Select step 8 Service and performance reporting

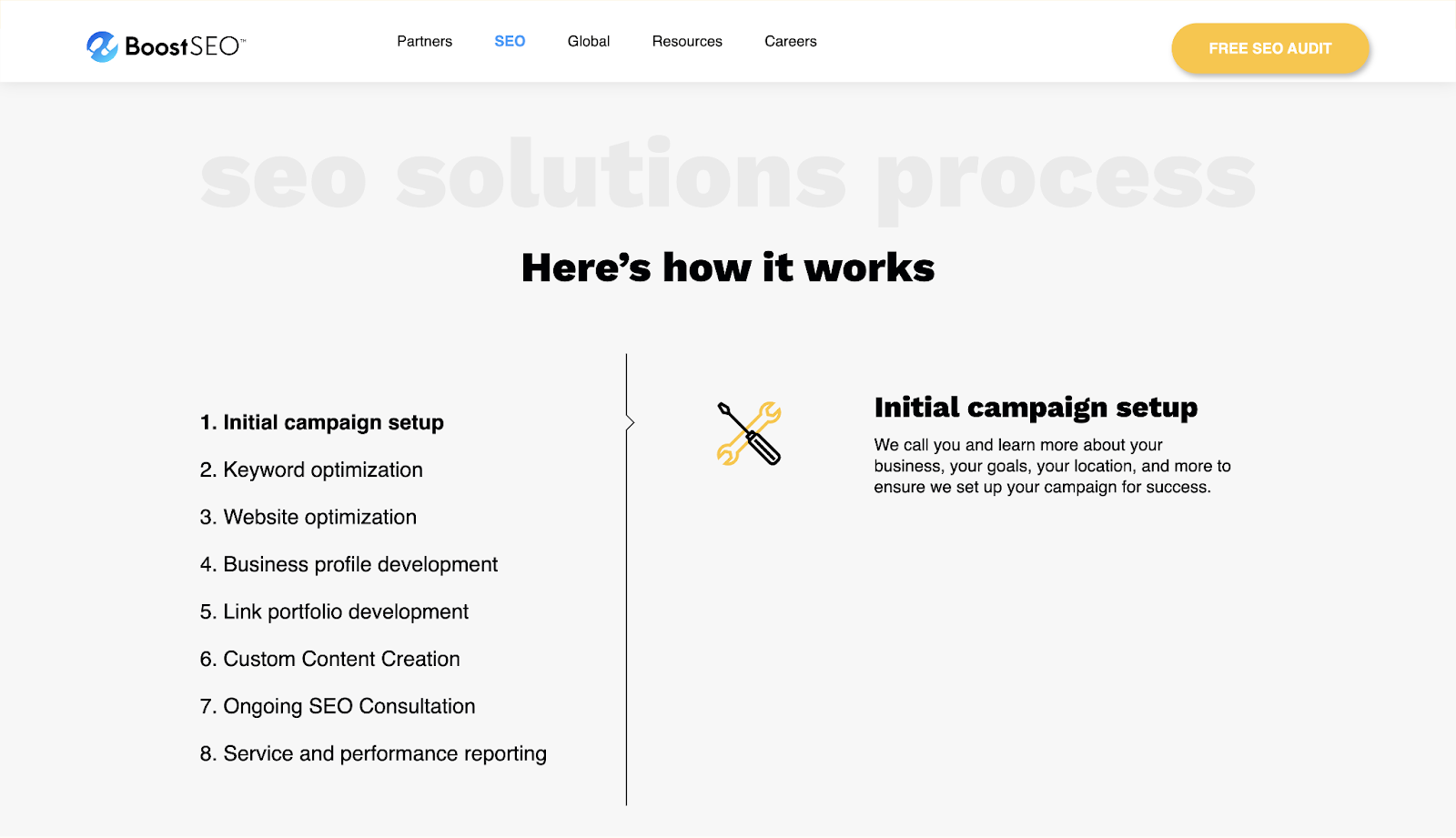373,753
